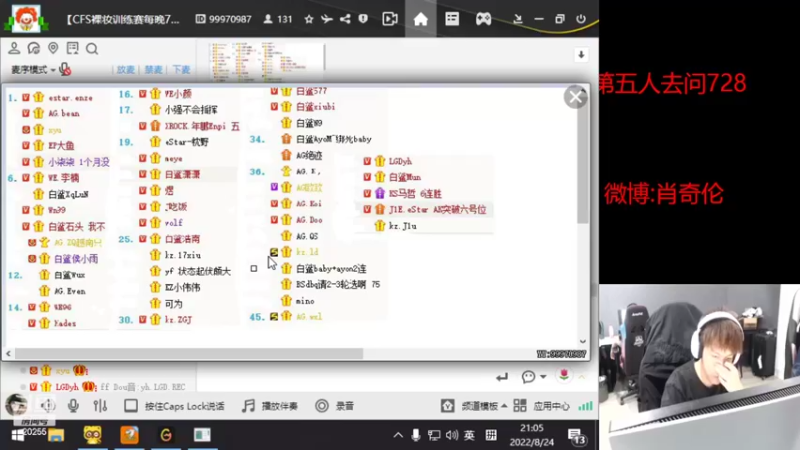Click the green signal strength bars icon
Viewport: 800px width, 450px height.
tap(585, 406)
